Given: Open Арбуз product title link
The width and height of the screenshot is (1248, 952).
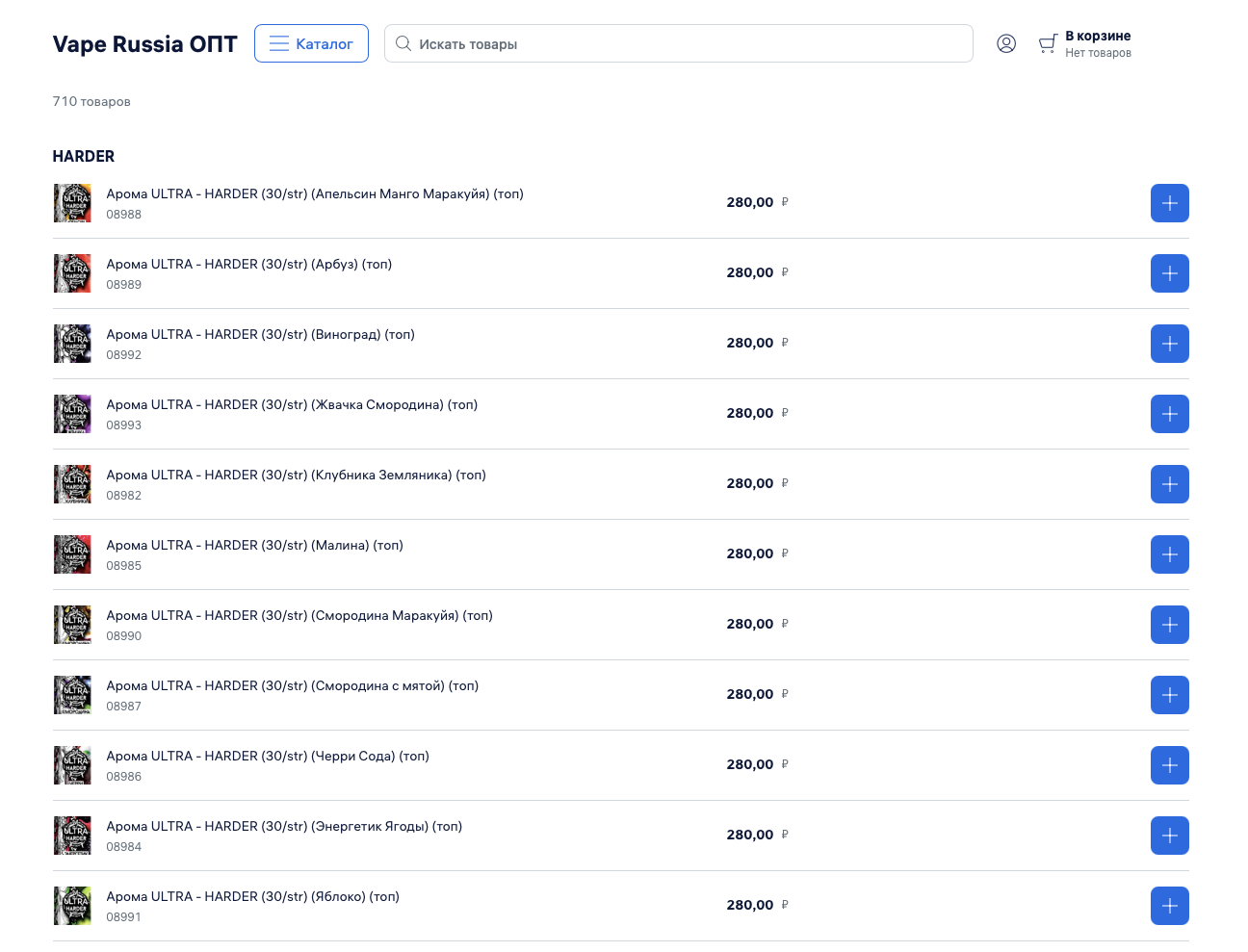Looking at the screenshot, I should 249,265.
